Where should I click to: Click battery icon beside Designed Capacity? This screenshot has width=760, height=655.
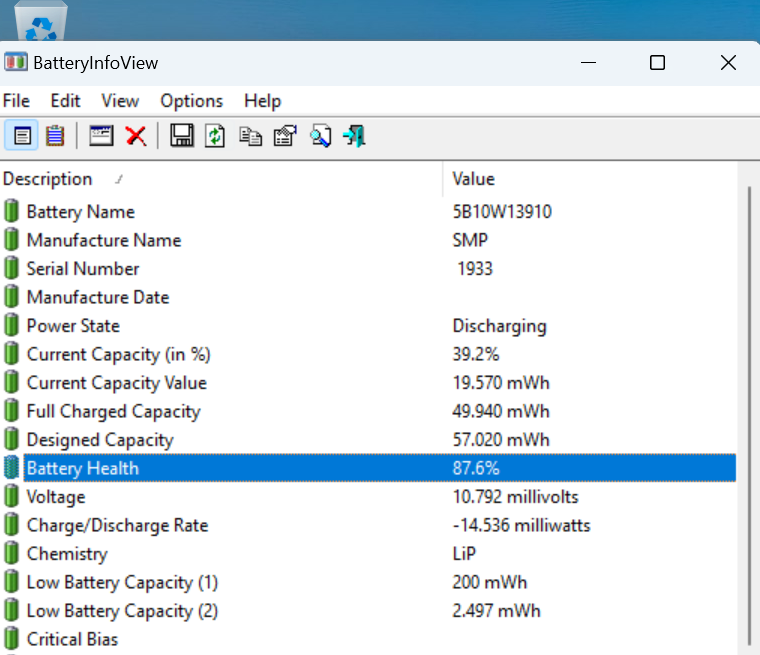click(x=12, y=440)
